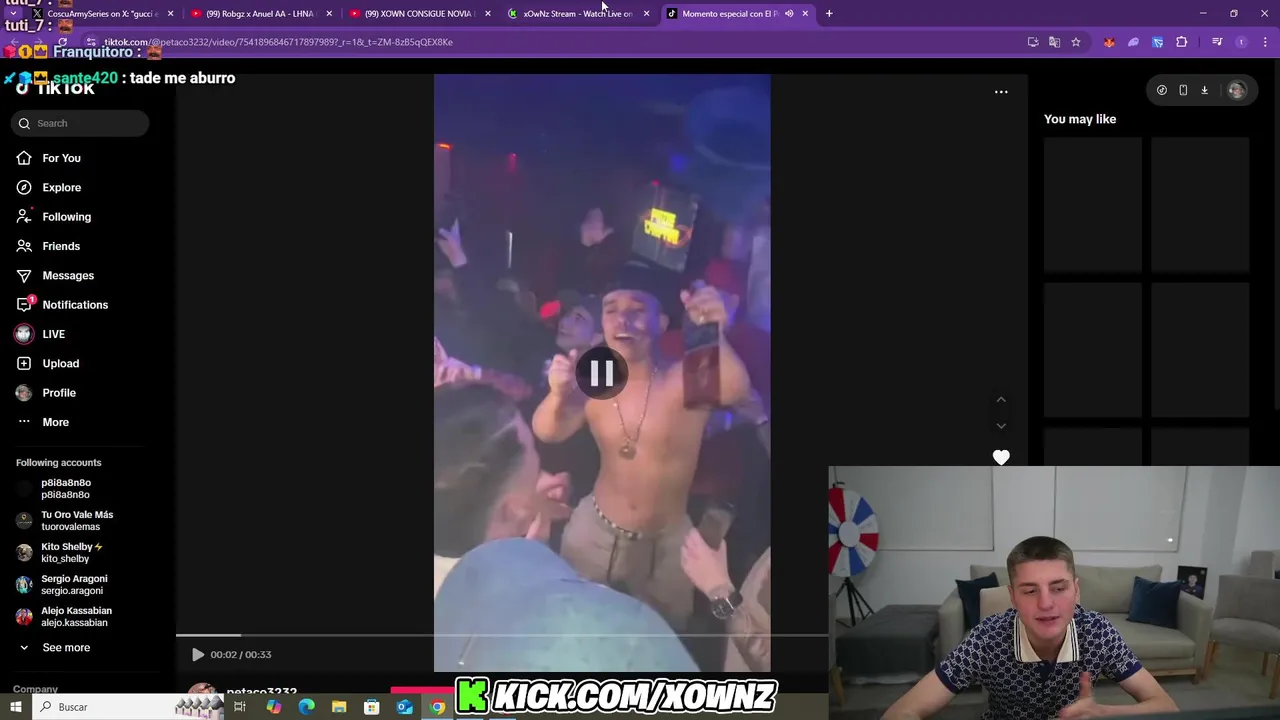Open the TikTok profile avatar top right

(1237, 90)
